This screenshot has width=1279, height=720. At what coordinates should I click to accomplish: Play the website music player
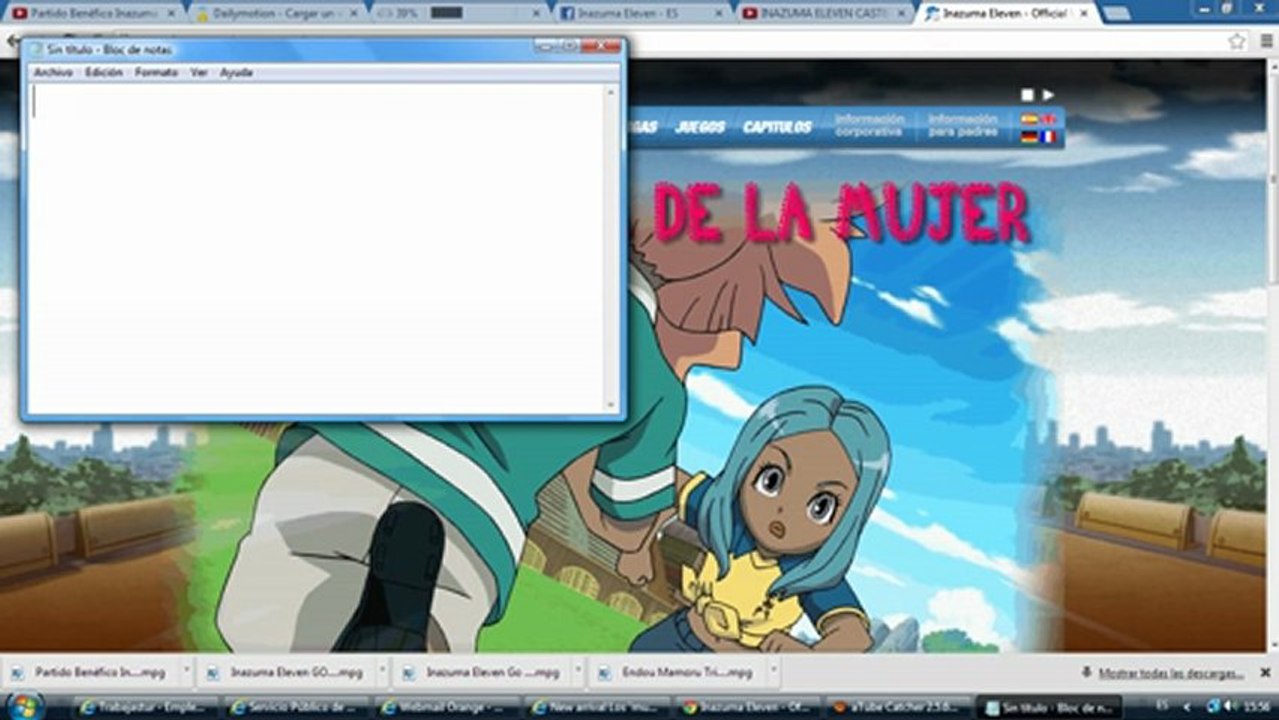point(1048,95)
